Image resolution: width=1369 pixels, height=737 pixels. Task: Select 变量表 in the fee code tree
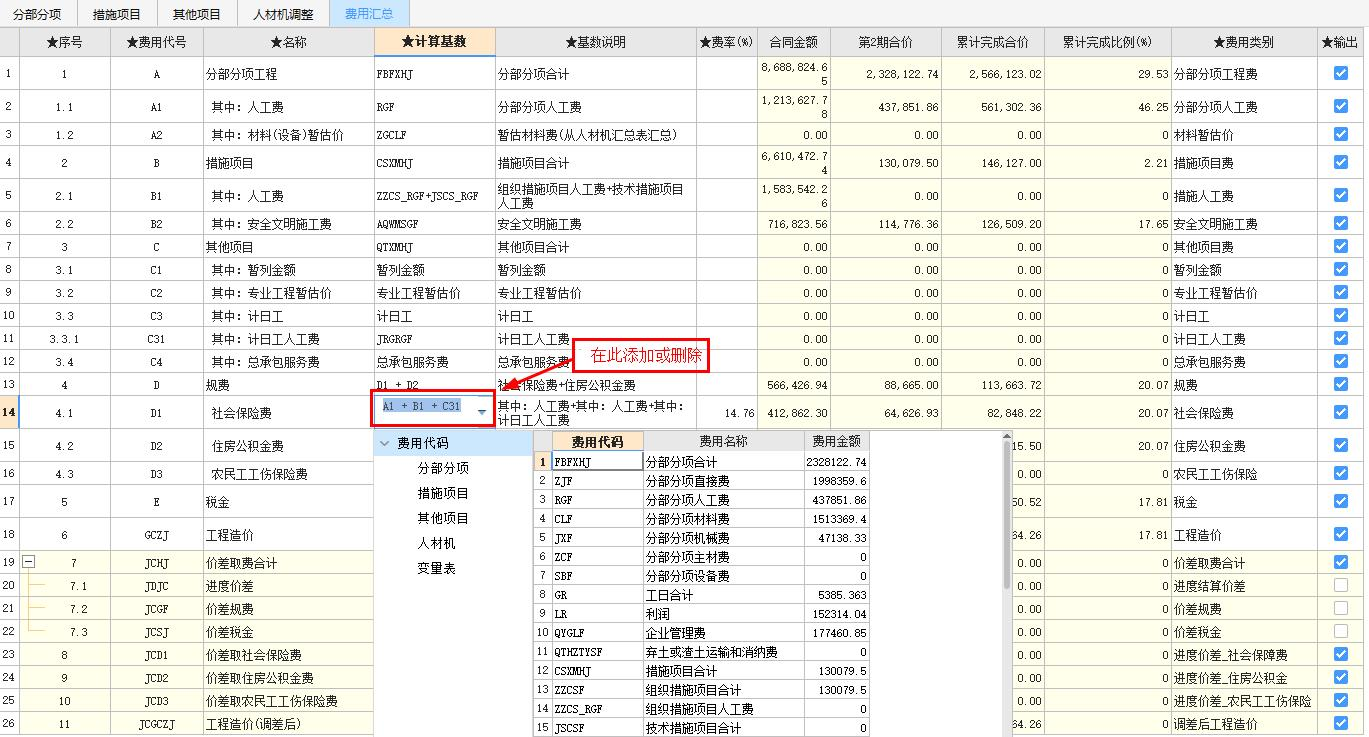[436, 568]
